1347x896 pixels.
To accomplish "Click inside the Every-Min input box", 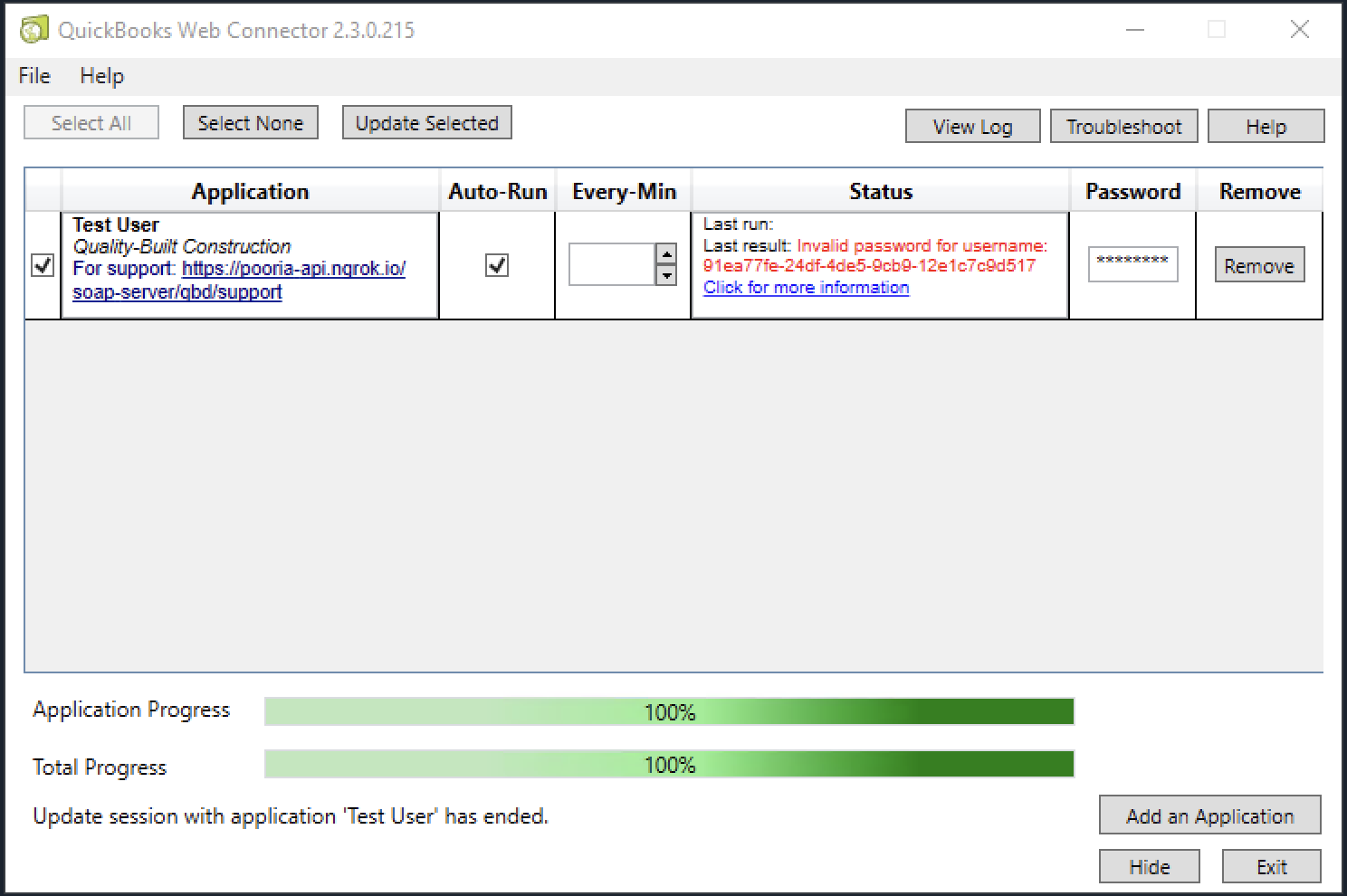I will [x=612, y=264].
